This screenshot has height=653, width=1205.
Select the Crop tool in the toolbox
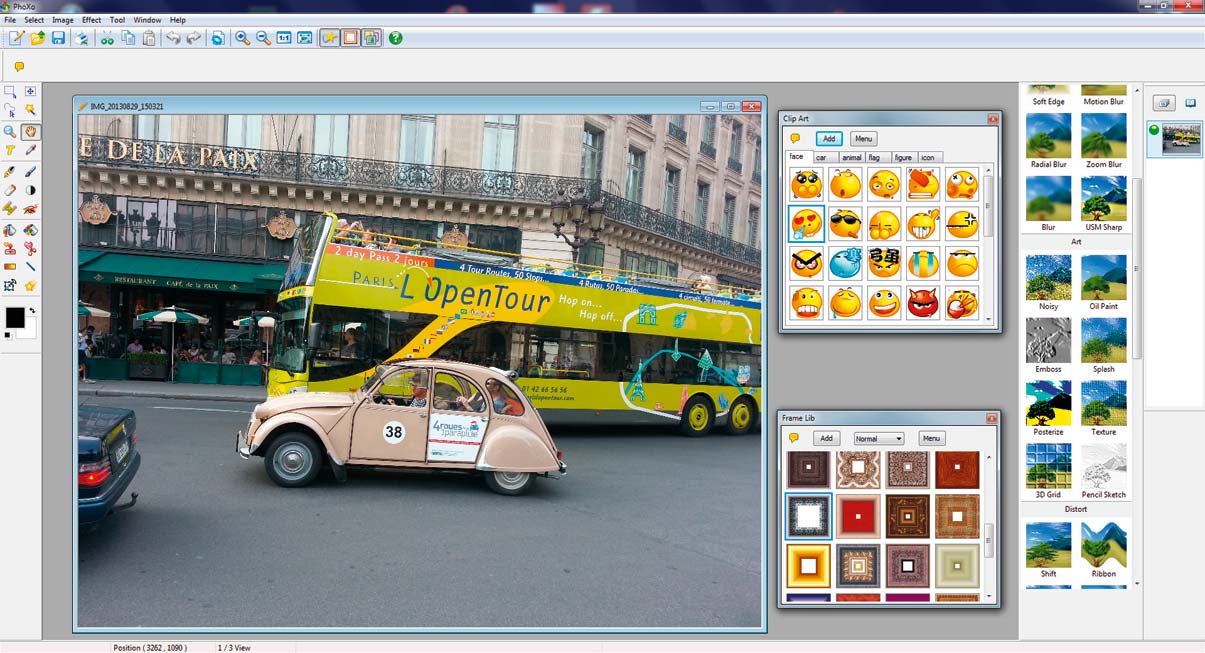pyautogui.click(x=10, y=286)
